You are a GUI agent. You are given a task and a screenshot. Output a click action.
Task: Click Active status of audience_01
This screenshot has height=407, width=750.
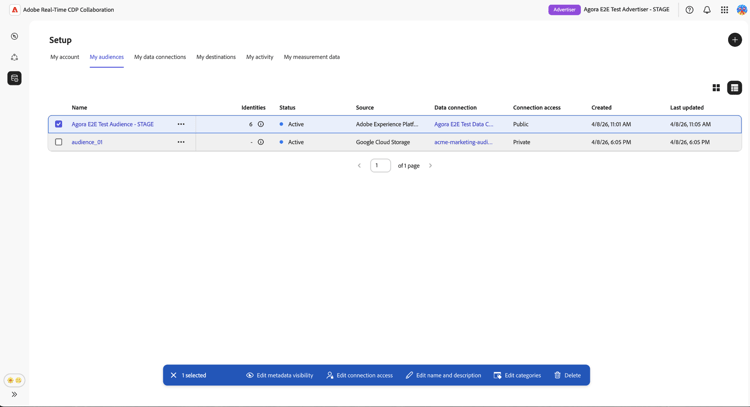292,142
